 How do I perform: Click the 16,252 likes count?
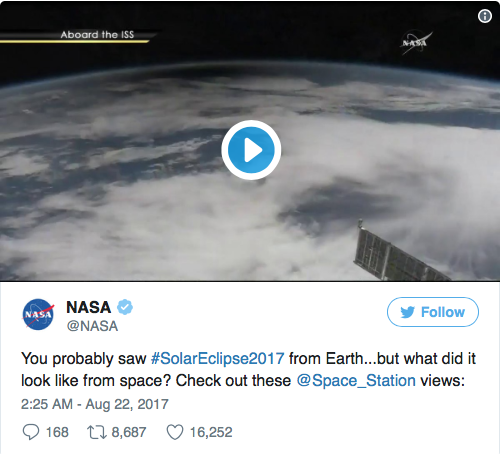[x=211, y=432]
